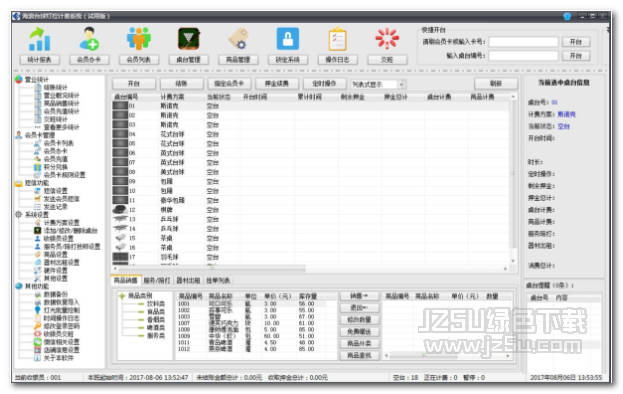Select table row 12 棋牌
Screen dimensions: 623x394
click(310, 210)
